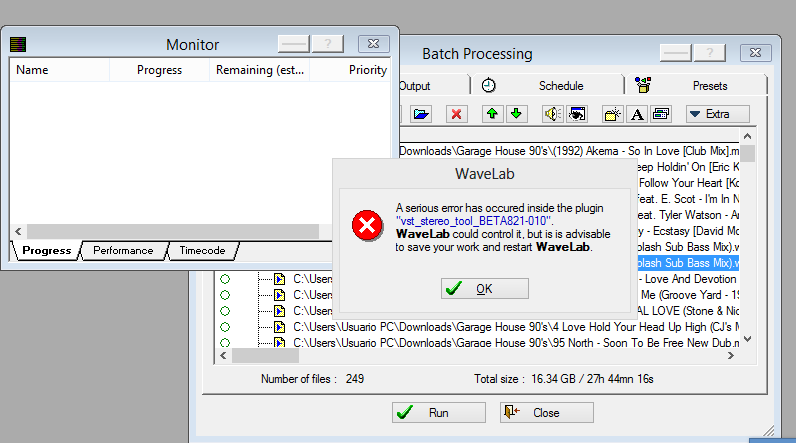Click file icon of 95 North Soon To Be Free row
796x443 pixels.
tap(279, 343)
